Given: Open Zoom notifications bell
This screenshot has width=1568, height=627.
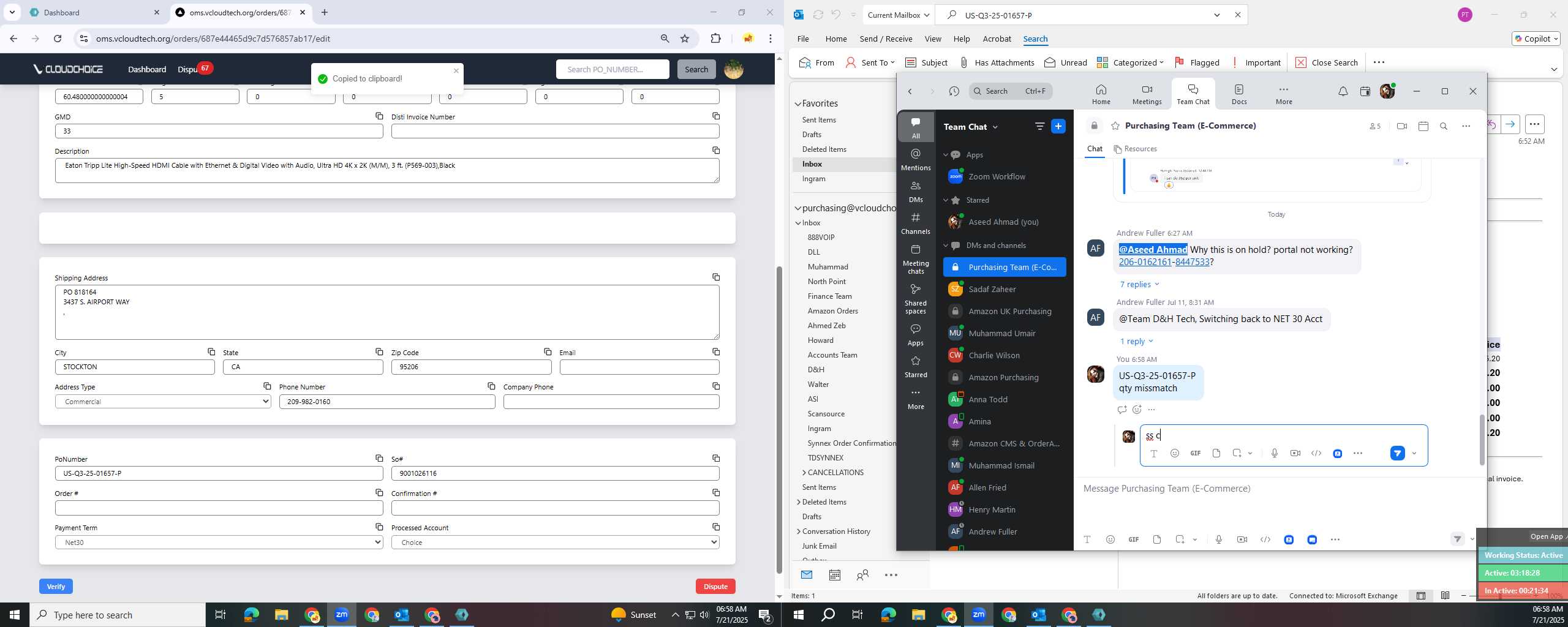Looking at the screenshot, I should pyautogui.click(x=1342, y=91).
